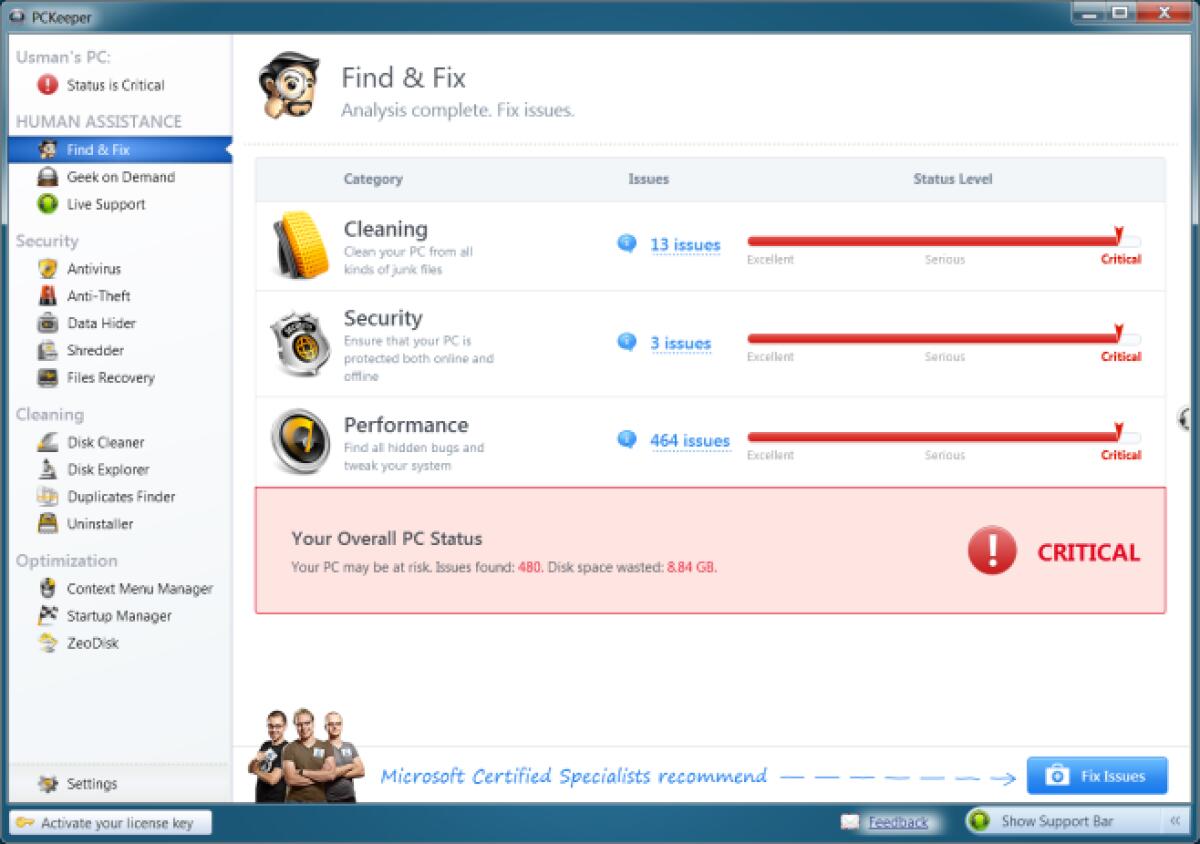This screenshot has width=1200, height=844.
Task: Click the Cleaning info bubble icon
Action: point(625,242)
